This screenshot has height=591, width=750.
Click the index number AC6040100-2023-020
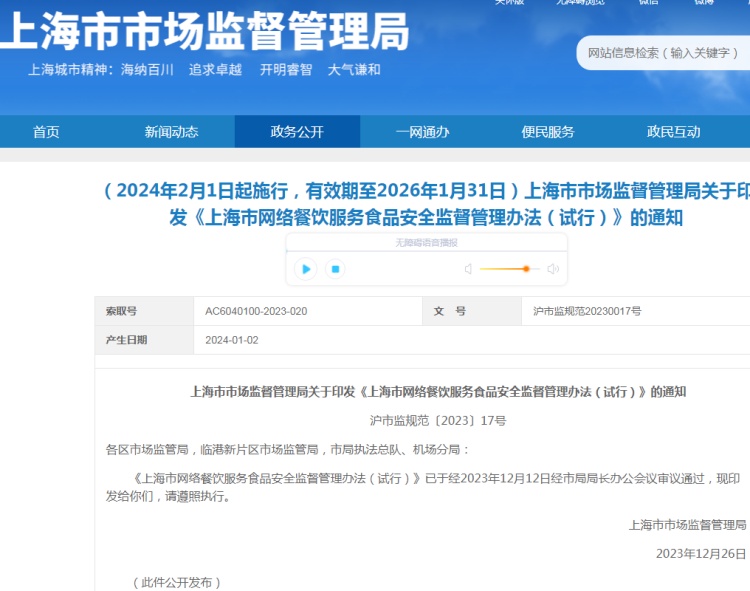point(256,312)
